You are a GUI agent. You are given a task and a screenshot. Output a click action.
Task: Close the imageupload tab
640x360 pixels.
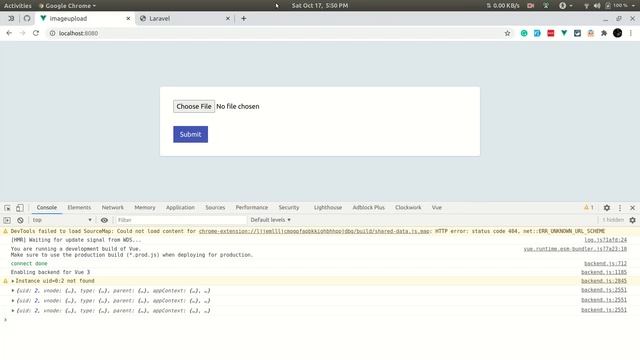(x=128, y=18)
